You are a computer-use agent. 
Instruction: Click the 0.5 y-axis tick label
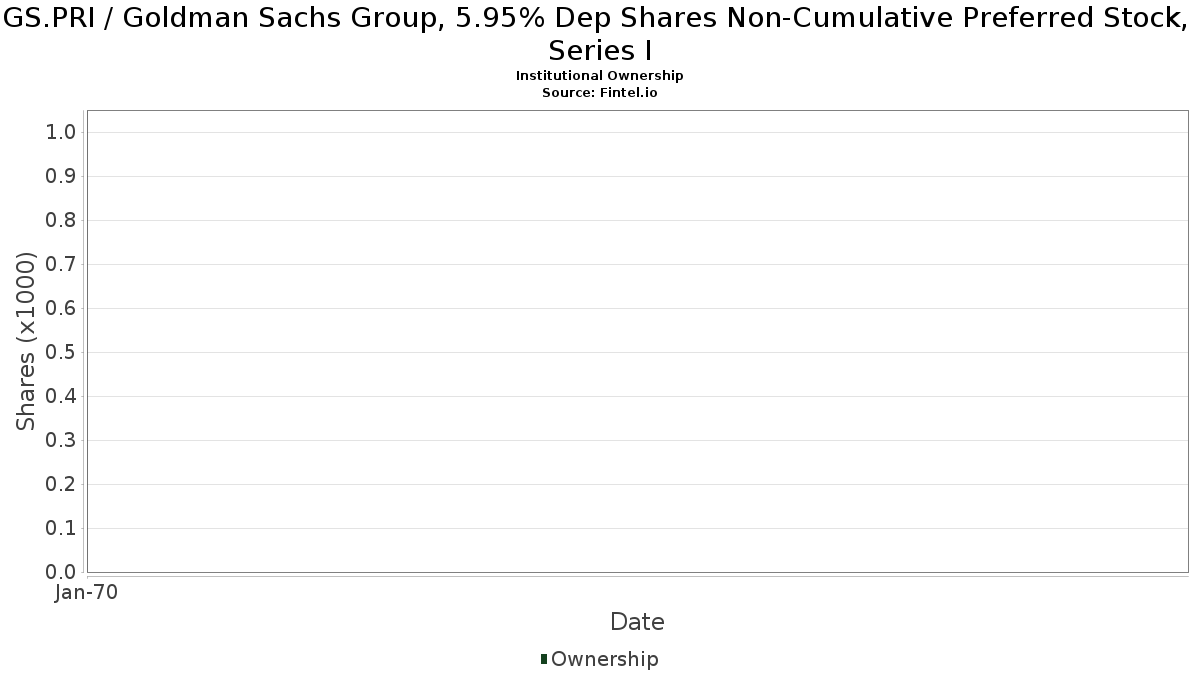pos(62,353)
